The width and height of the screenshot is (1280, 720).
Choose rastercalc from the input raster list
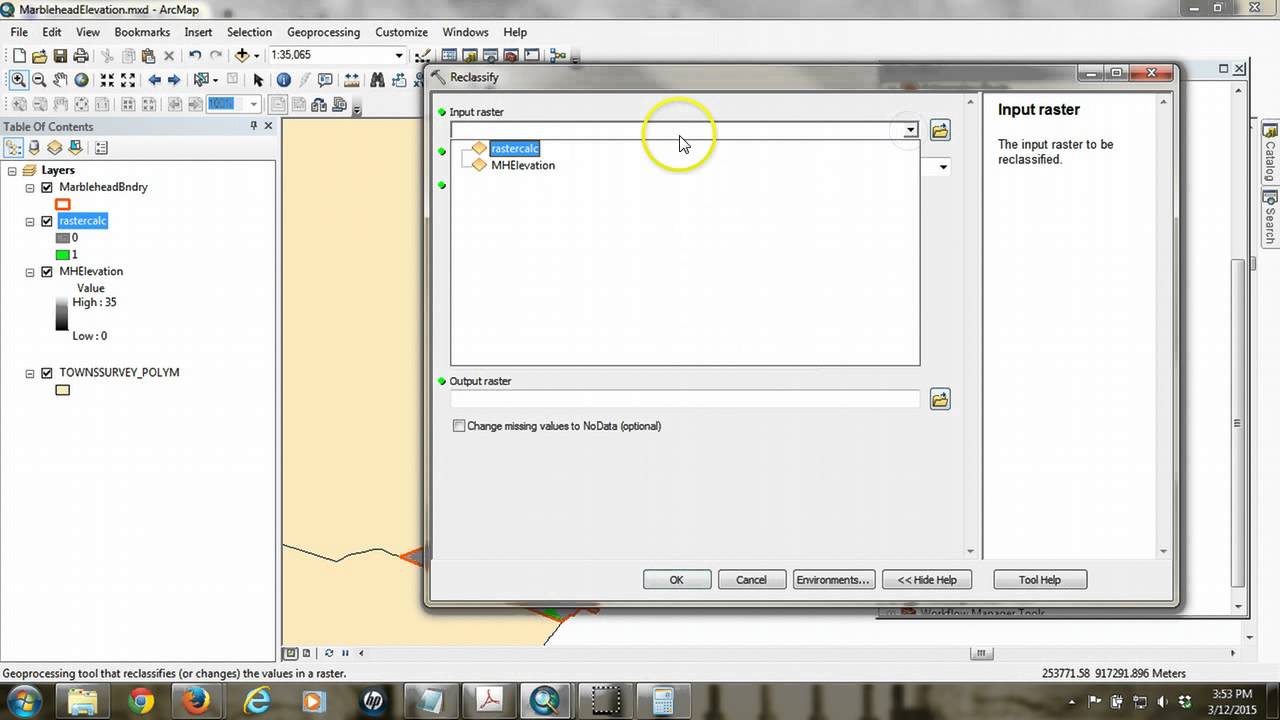pos(515,149)
